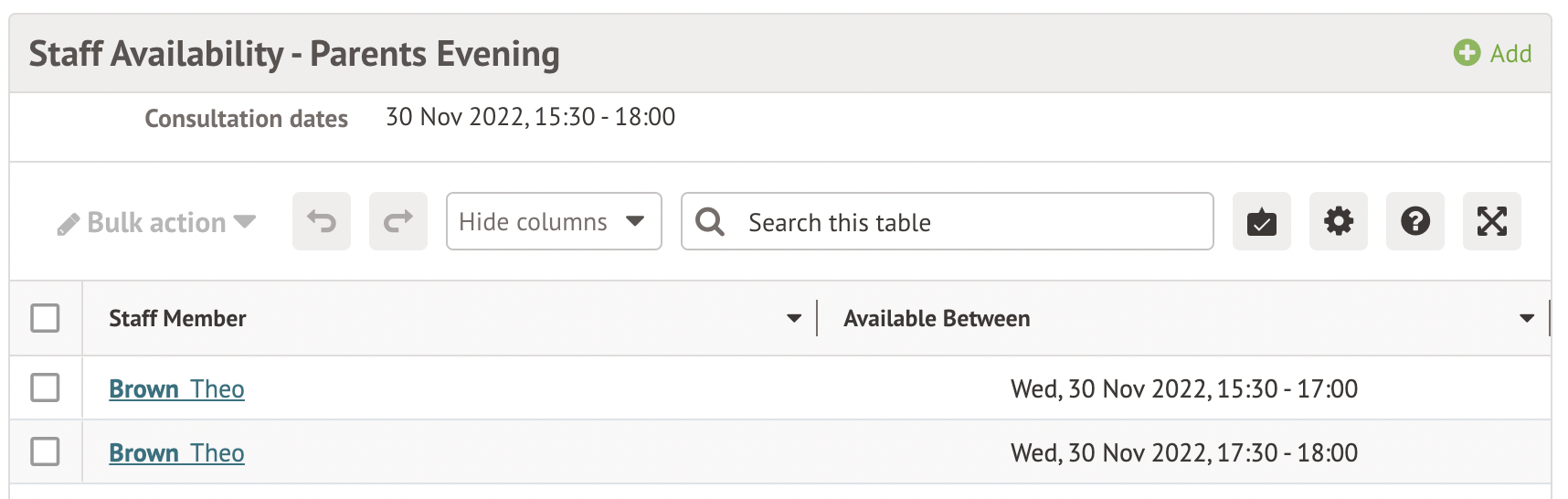This screenshot has width=1568, height=499.
Task: Tick checkbox for 17:30 - 18:00 row
Action: (x=45, y=451)
